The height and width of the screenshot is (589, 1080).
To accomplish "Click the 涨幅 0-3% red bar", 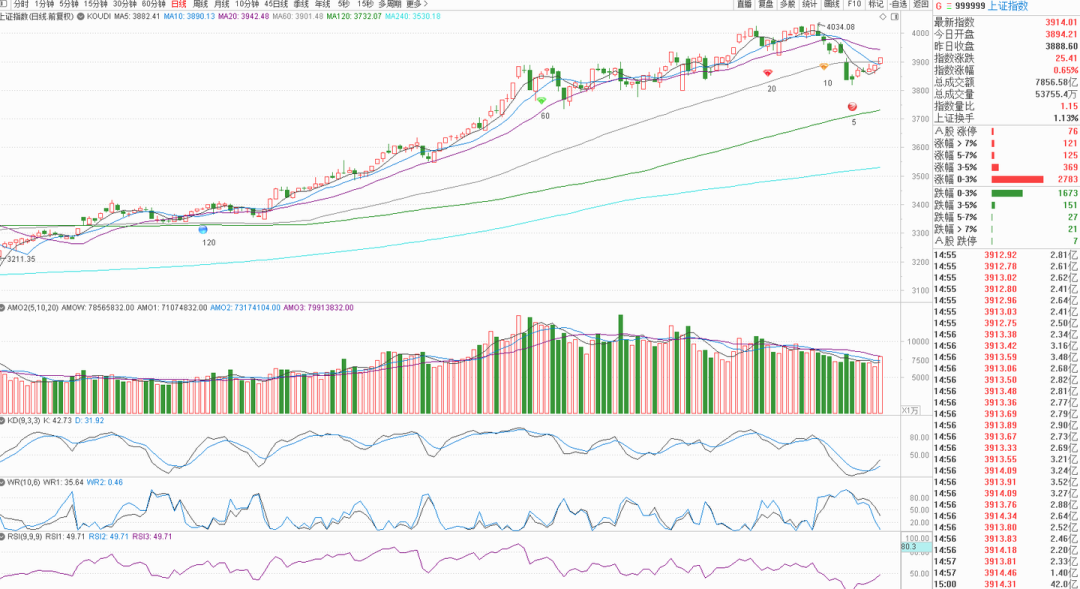I will click(x=1017, y=180).
